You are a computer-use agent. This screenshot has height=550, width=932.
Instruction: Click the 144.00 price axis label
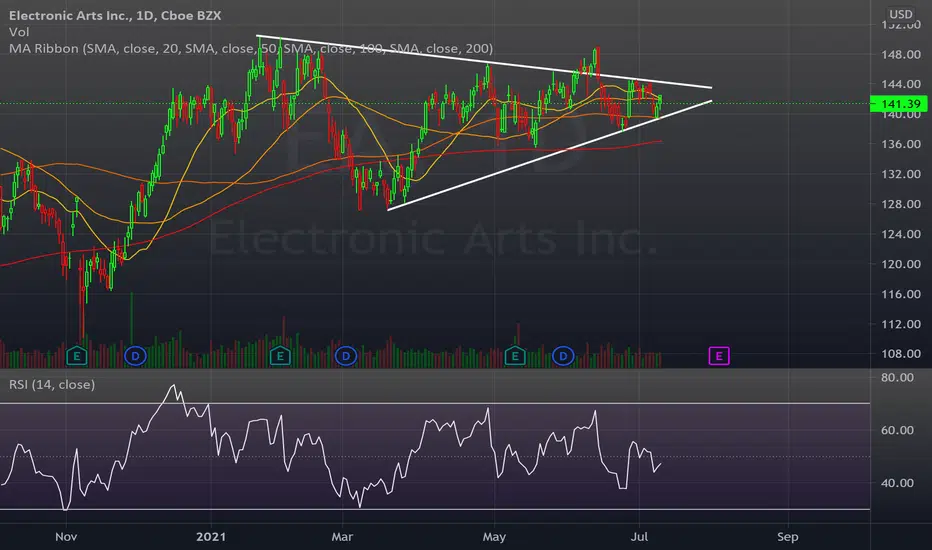tap(901, 84)
